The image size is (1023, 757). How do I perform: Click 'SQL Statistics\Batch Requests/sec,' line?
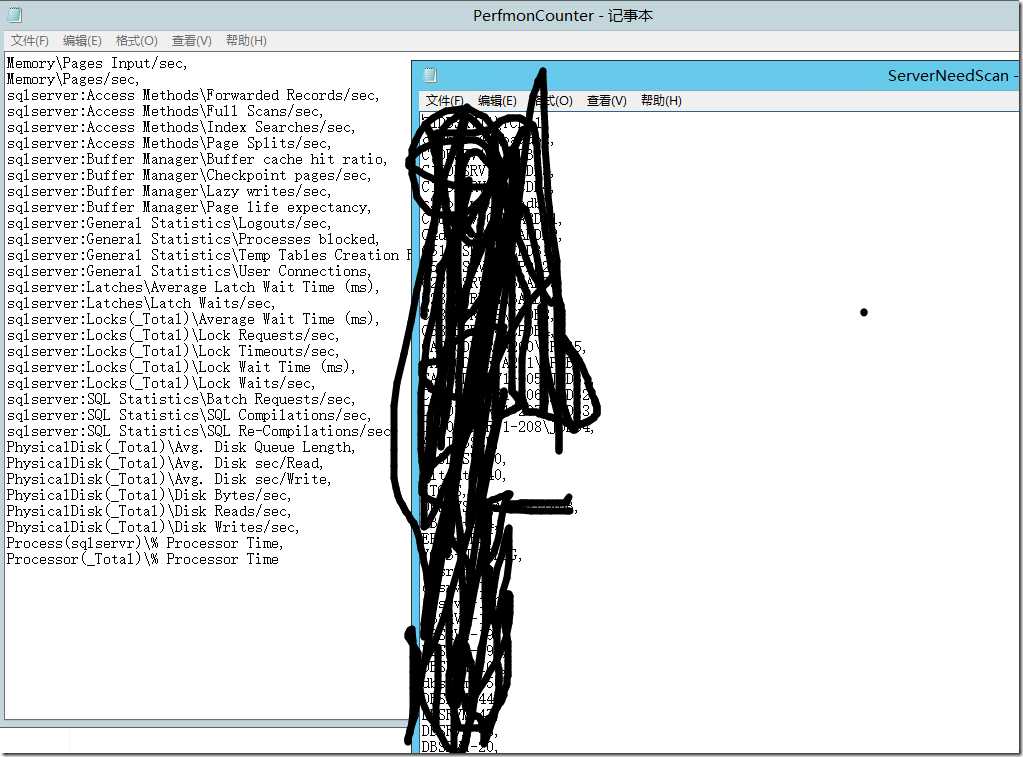181,399
